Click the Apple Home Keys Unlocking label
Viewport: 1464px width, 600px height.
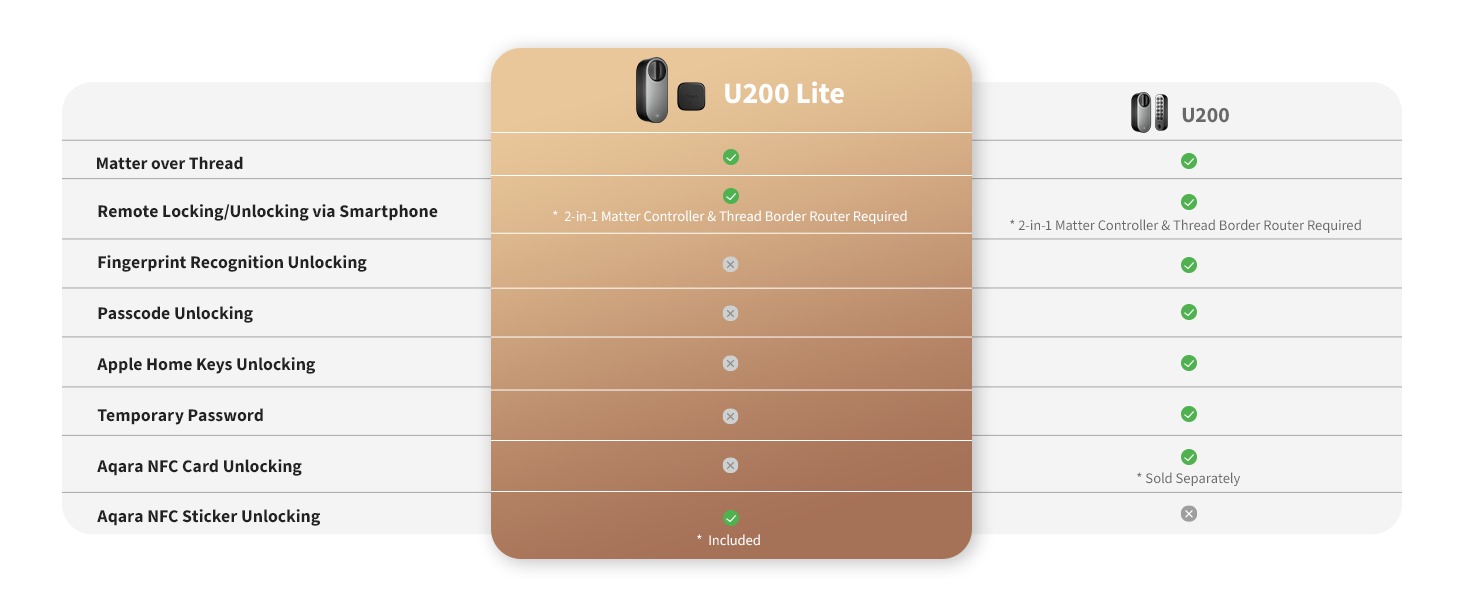tap(206, 364)
